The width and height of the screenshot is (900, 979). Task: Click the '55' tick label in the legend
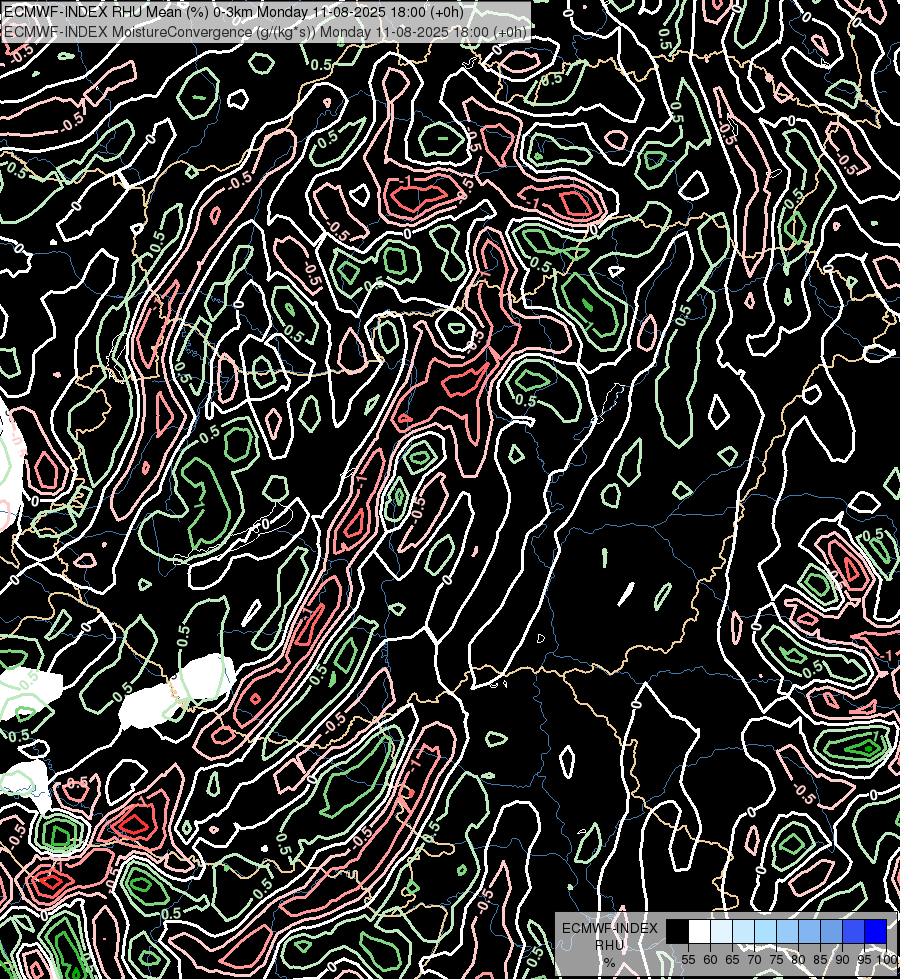[688, 960]
